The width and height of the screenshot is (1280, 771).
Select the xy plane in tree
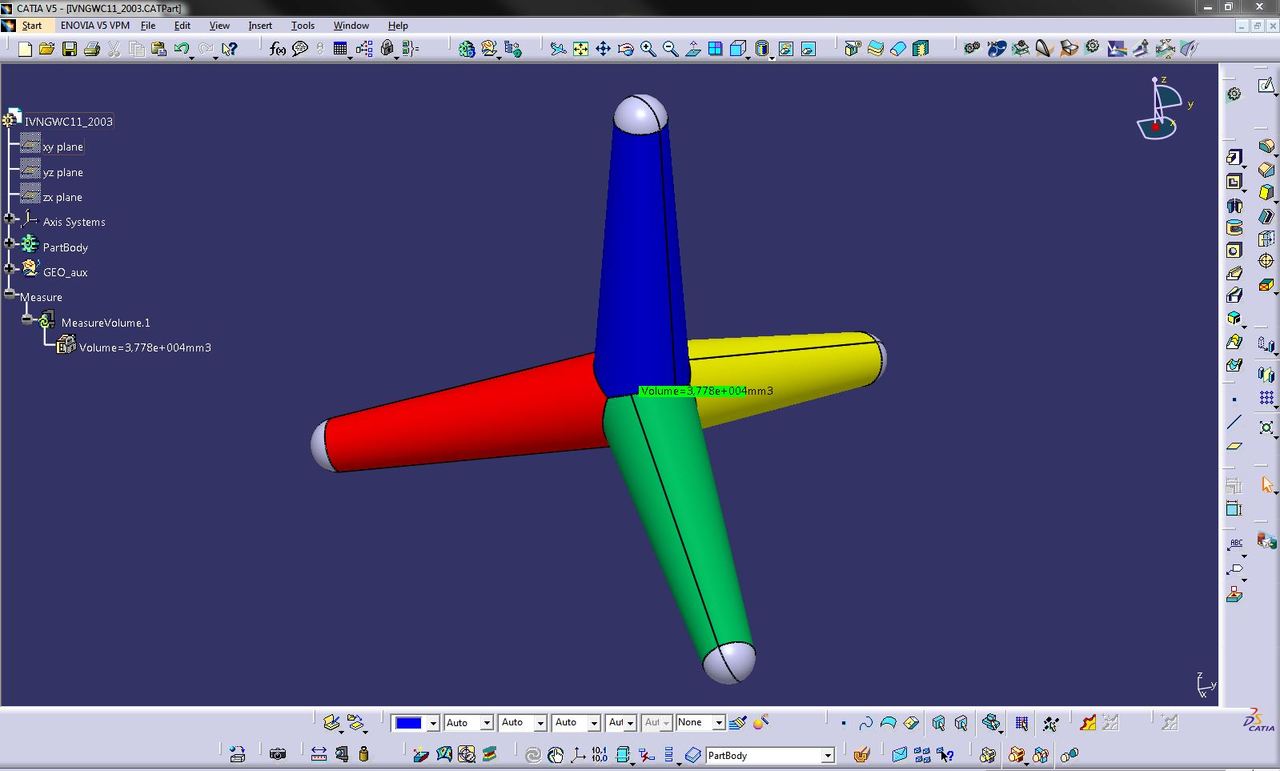click(63, 147)
